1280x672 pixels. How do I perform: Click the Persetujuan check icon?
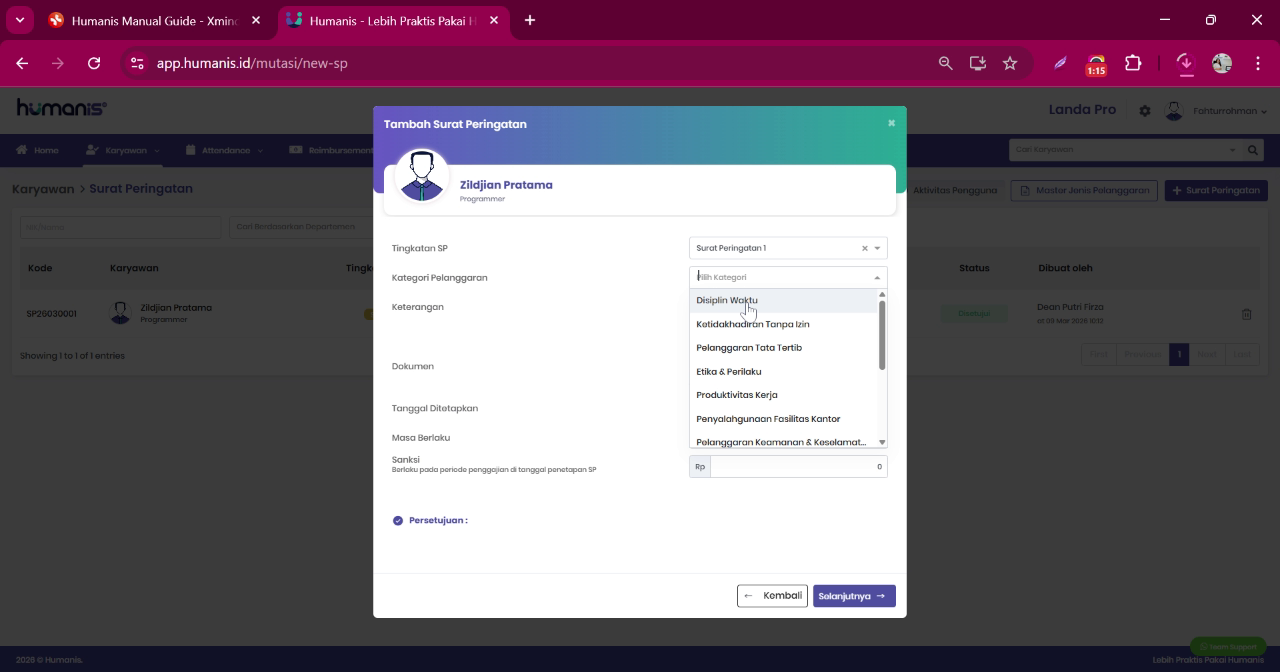(x=398, y=520)
